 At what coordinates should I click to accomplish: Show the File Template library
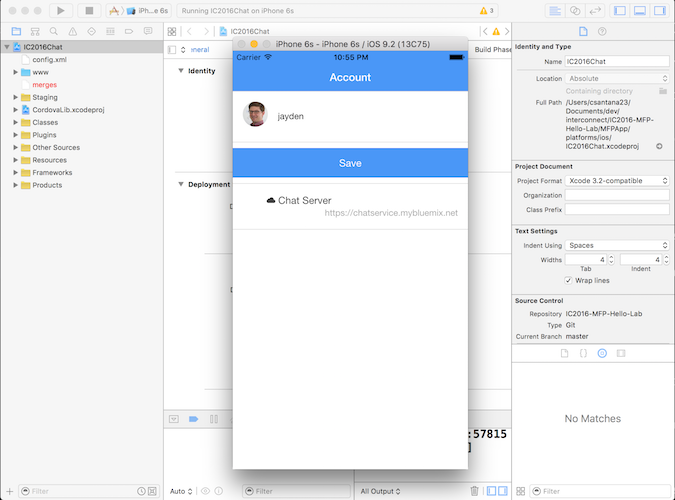(x=564, y=353)
